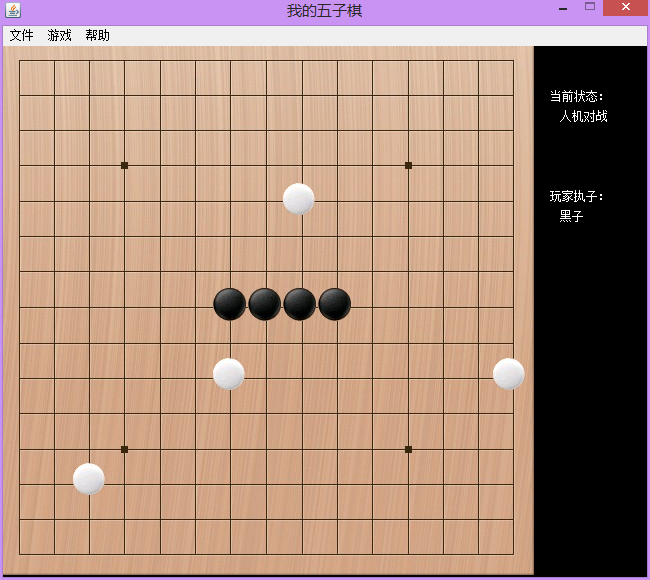Click the leftmost black stone in the row

click(230, 304)
